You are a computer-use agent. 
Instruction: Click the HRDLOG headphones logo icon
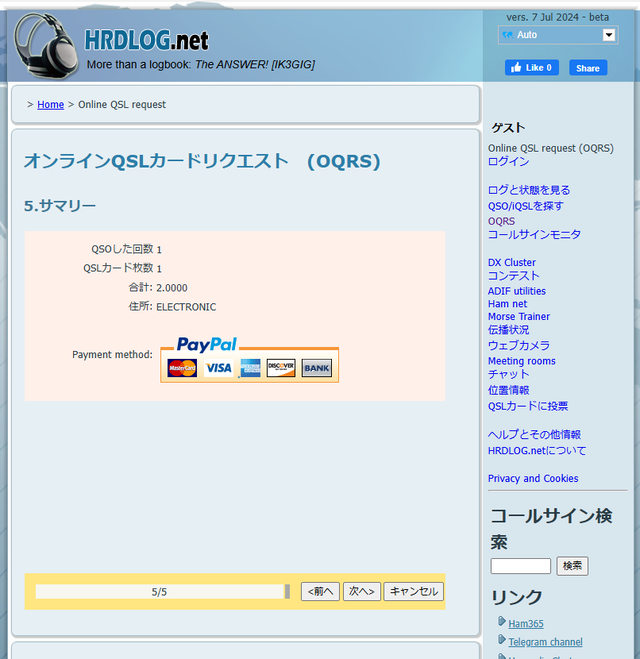[x=45, y=45]
